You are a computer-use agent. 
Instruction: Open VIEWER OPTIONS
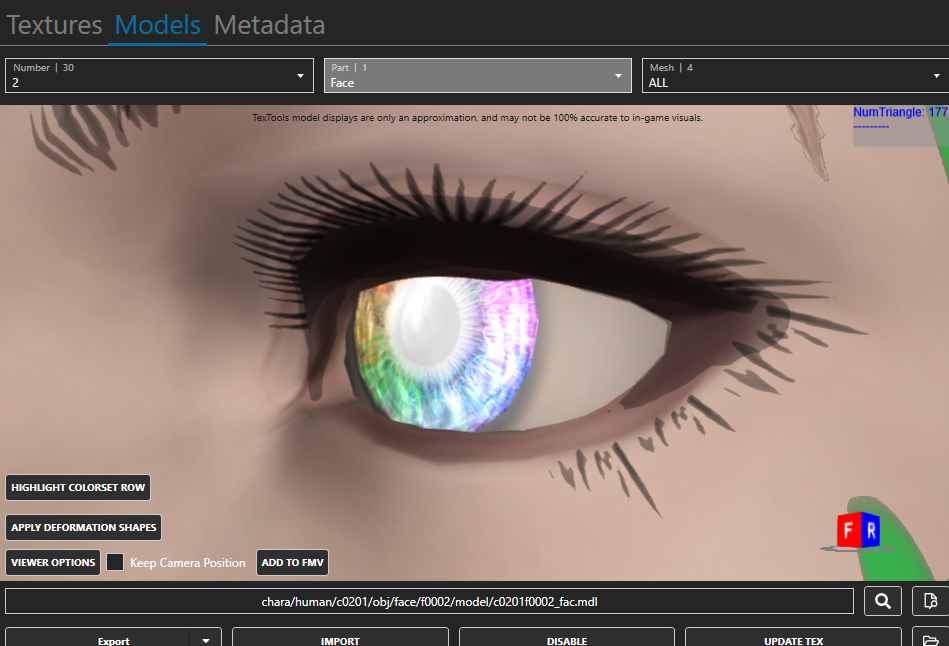[x=52, y=562]
